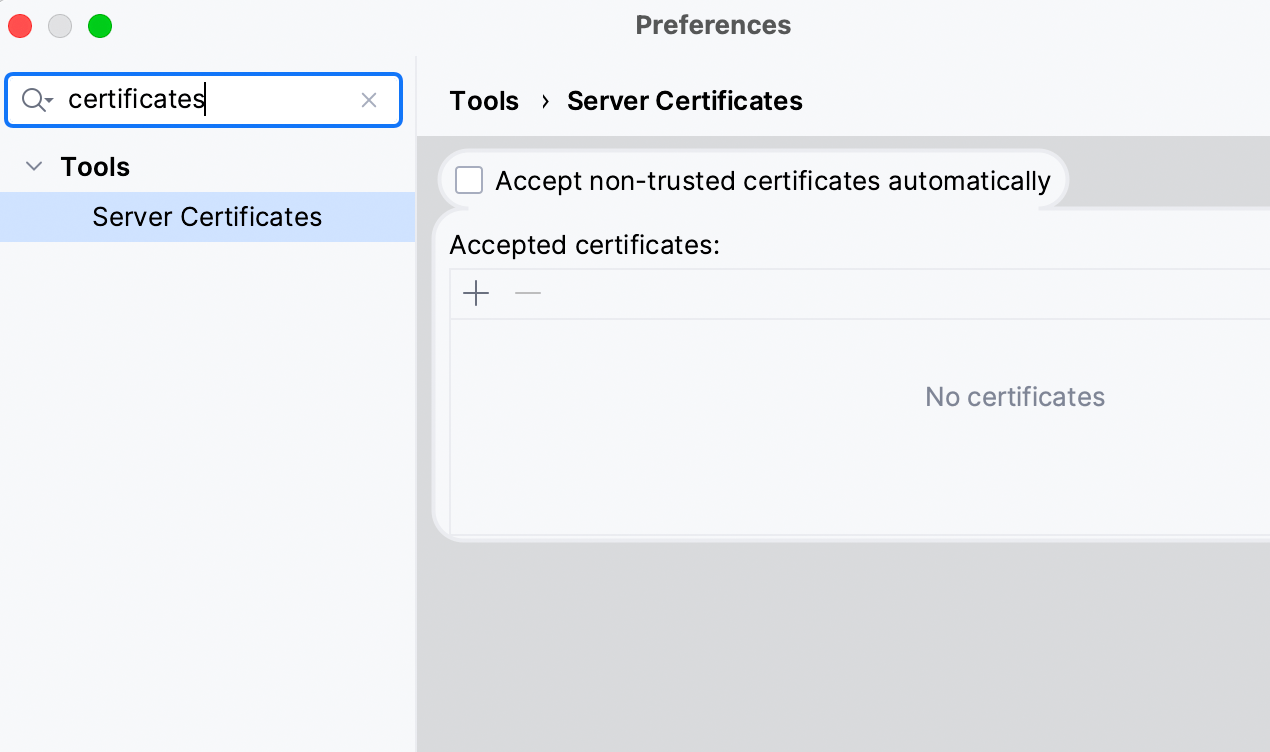
Task: Maximize the Preferences window with green button
Action: click(x=100, y=26)
